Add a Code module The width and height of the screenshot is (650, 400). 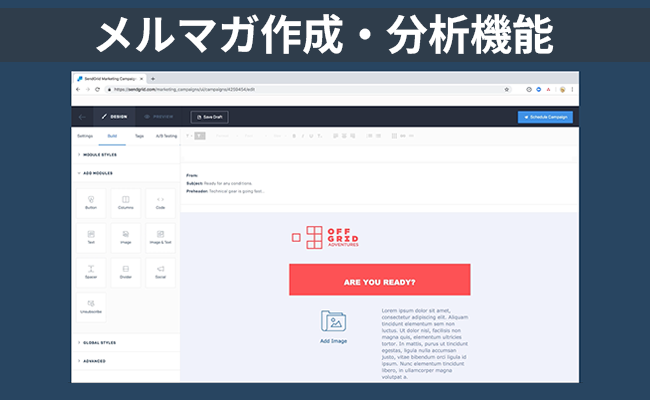point(160,203)
